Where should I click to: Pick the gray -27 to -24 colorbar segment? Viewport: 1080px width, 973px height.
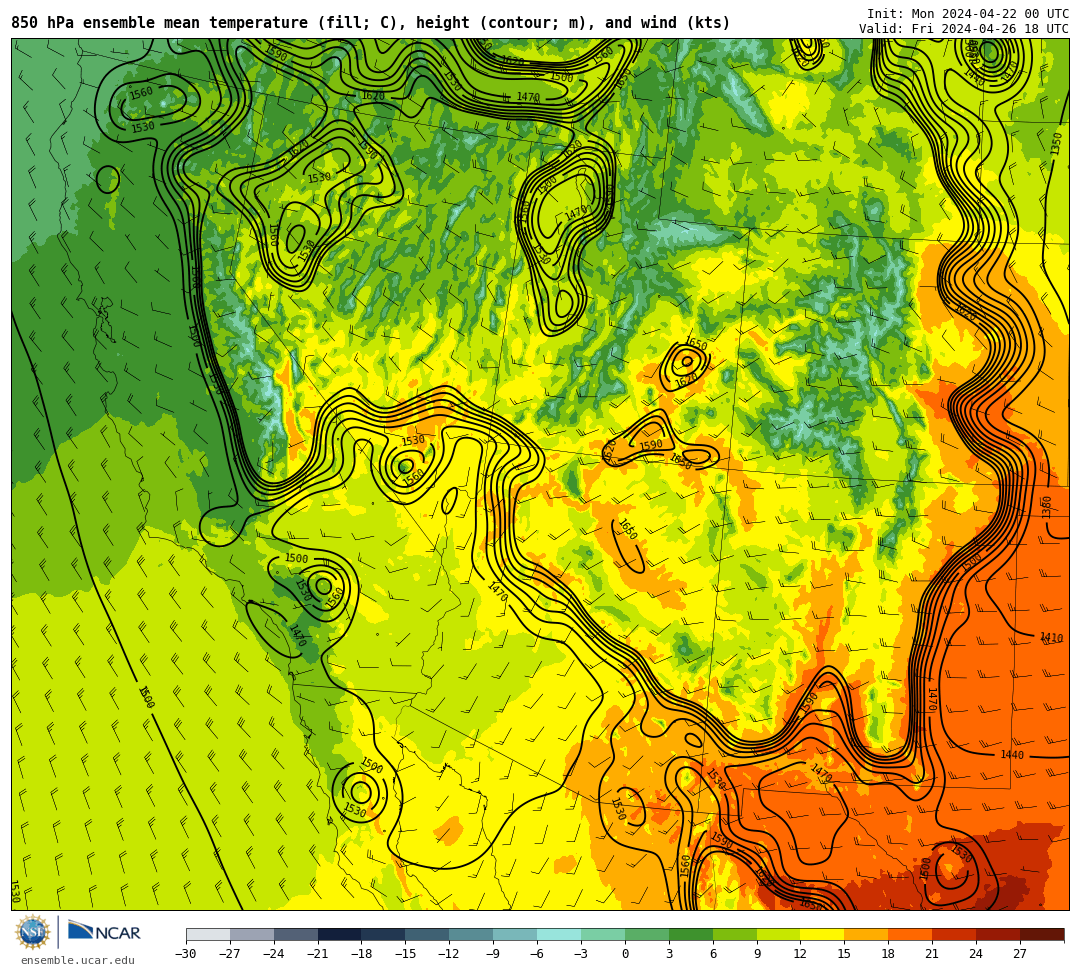[252, 934]
